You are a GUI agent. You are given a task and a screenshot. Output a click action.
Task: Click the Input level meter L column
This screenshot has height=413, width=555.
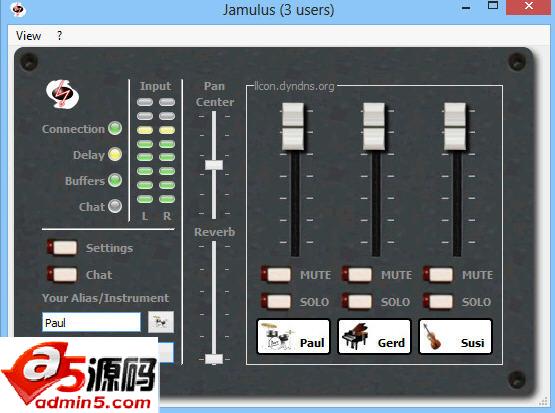coord(145,150)
